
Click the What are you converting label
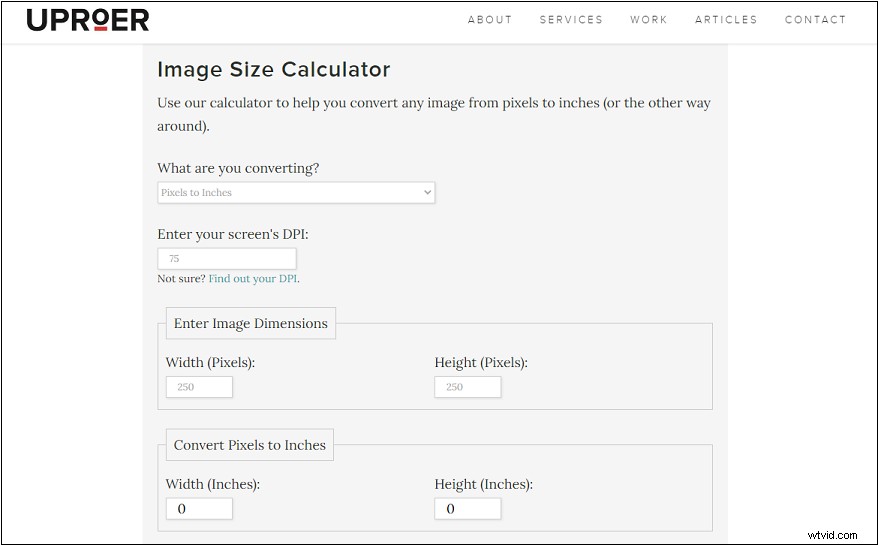point(238,168)
